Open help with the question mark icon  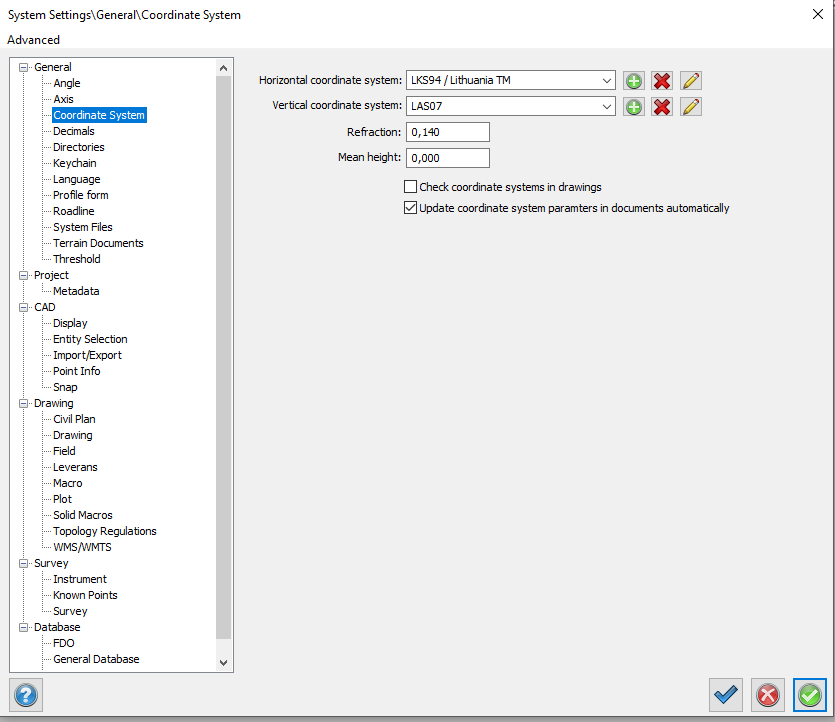(x=26, y=694)
